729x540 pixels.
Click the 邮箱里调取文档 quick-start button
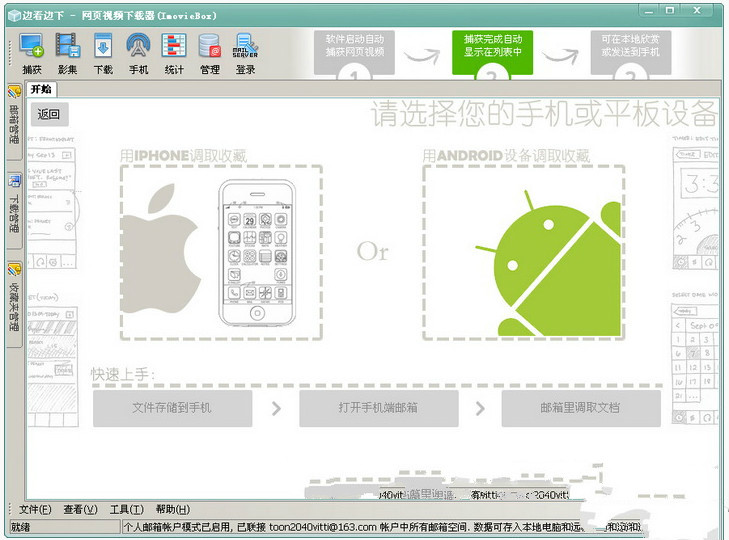pyautogui.click(x=580, y=408)
